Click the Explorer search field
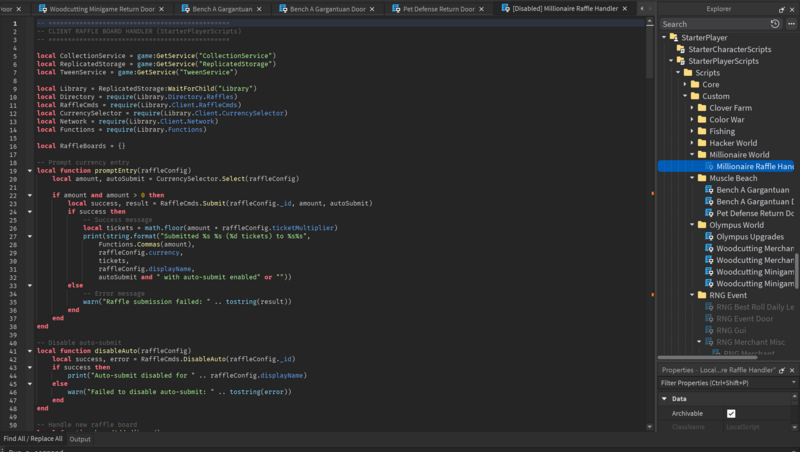Image resolution: width=800 pixels, height=452 pixels. 712,23
